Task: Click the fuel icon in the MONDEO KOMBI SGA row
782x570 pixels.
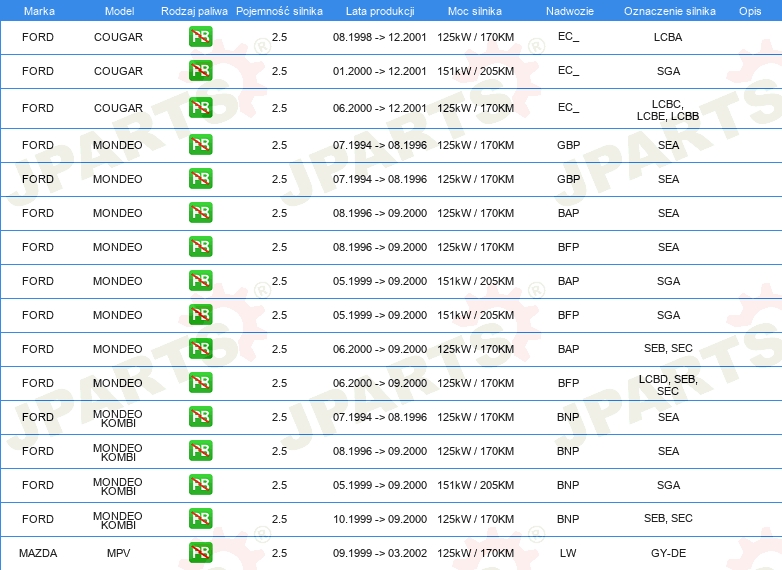Action: coord(200,484)
